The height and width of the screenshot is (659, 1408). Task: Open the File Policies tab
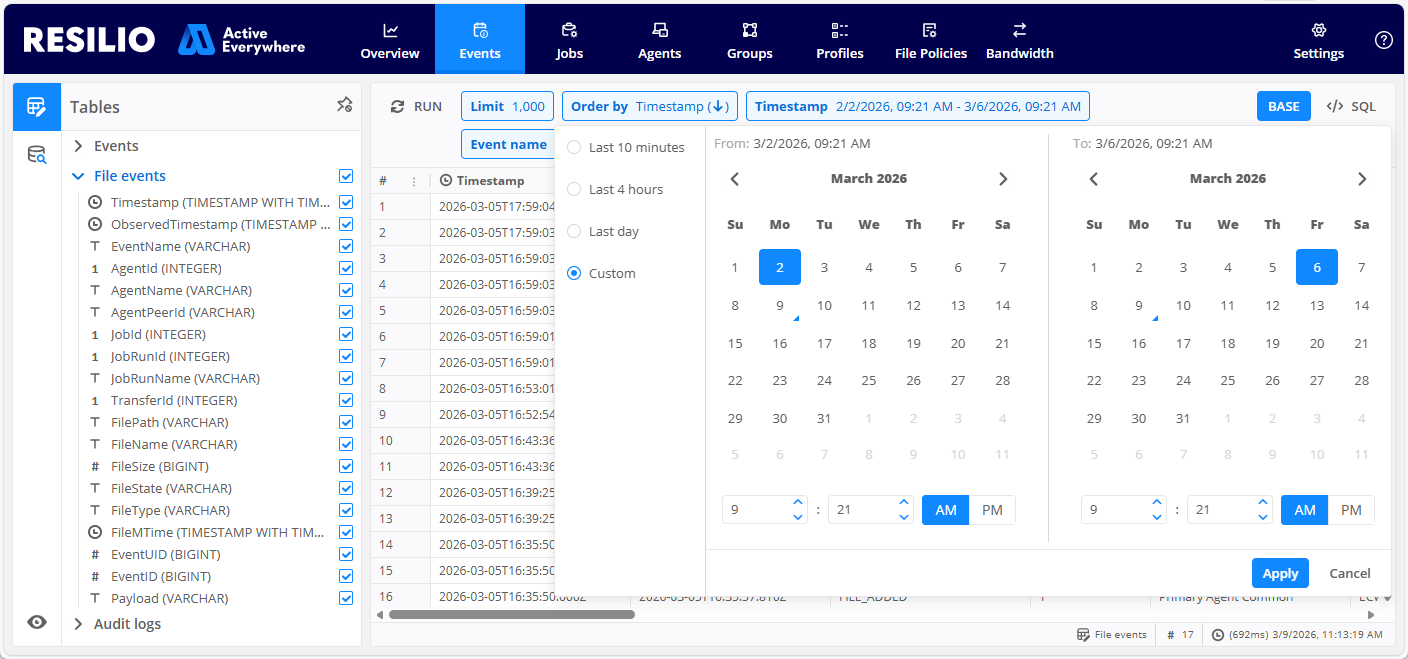click(931, 40)
